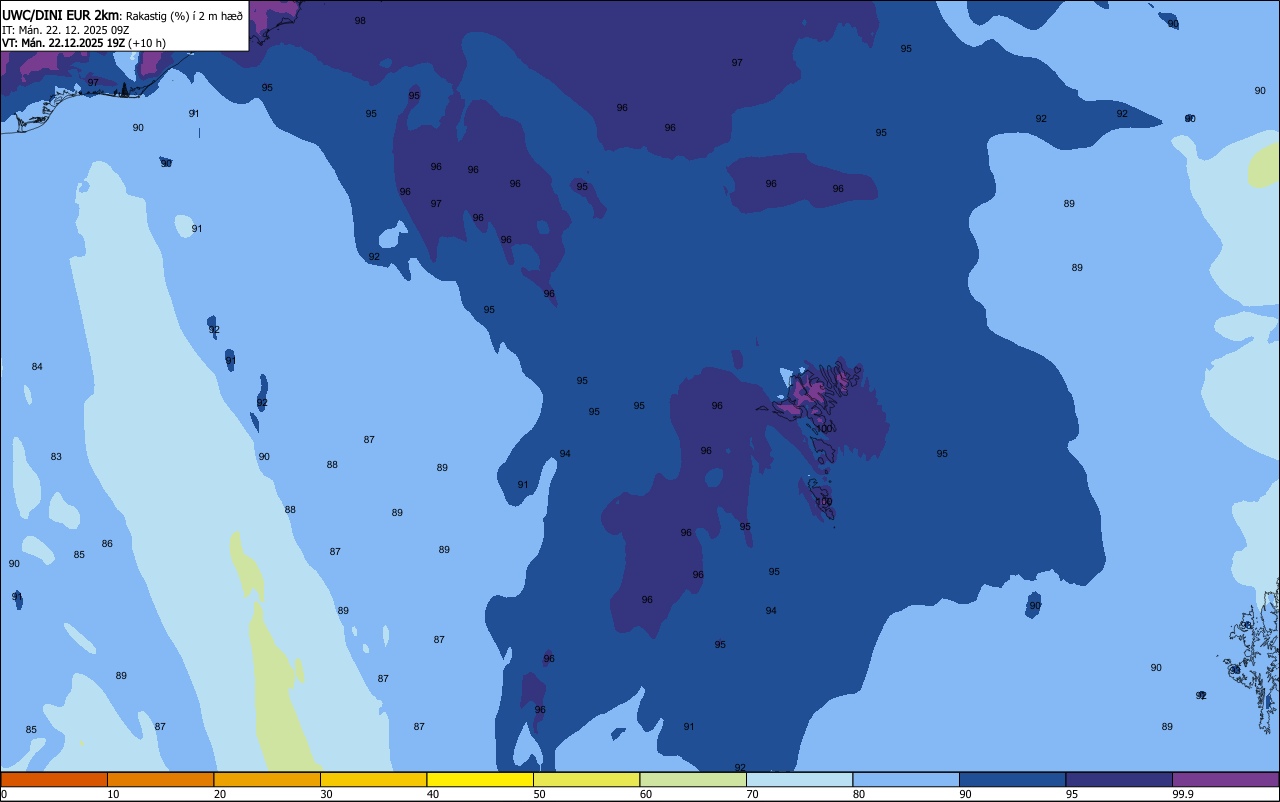Click the 10–20 orange legend swatch
The width and height of the screenshot is (1280, 802).
coord(161,779)
